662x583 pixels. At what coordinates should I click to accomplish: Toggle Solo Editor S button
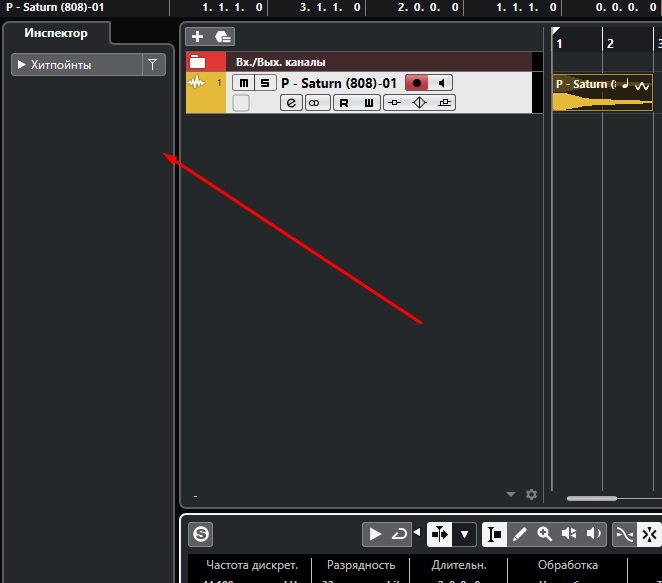point(201,534)
